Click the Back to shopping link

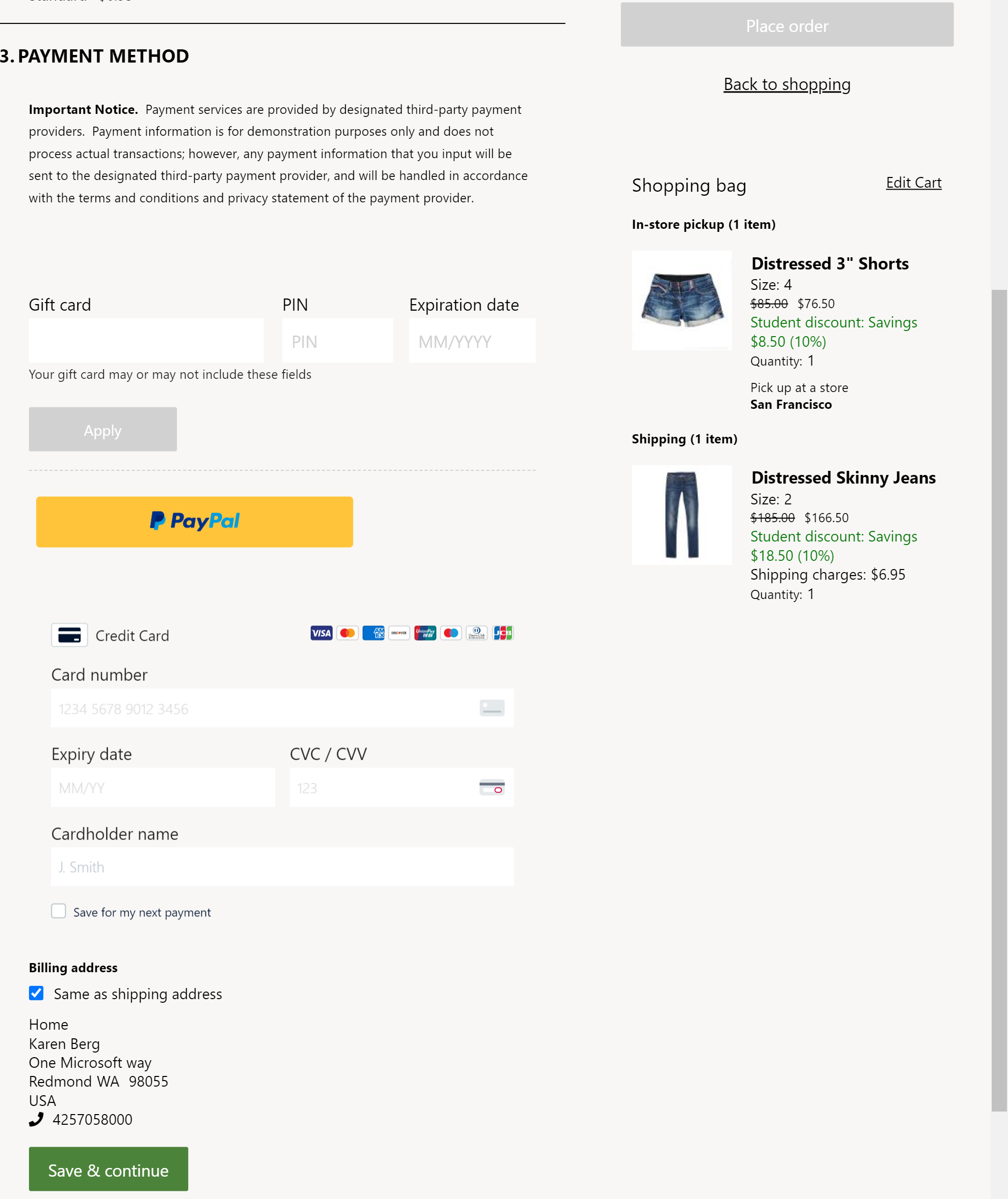(786, 83)
